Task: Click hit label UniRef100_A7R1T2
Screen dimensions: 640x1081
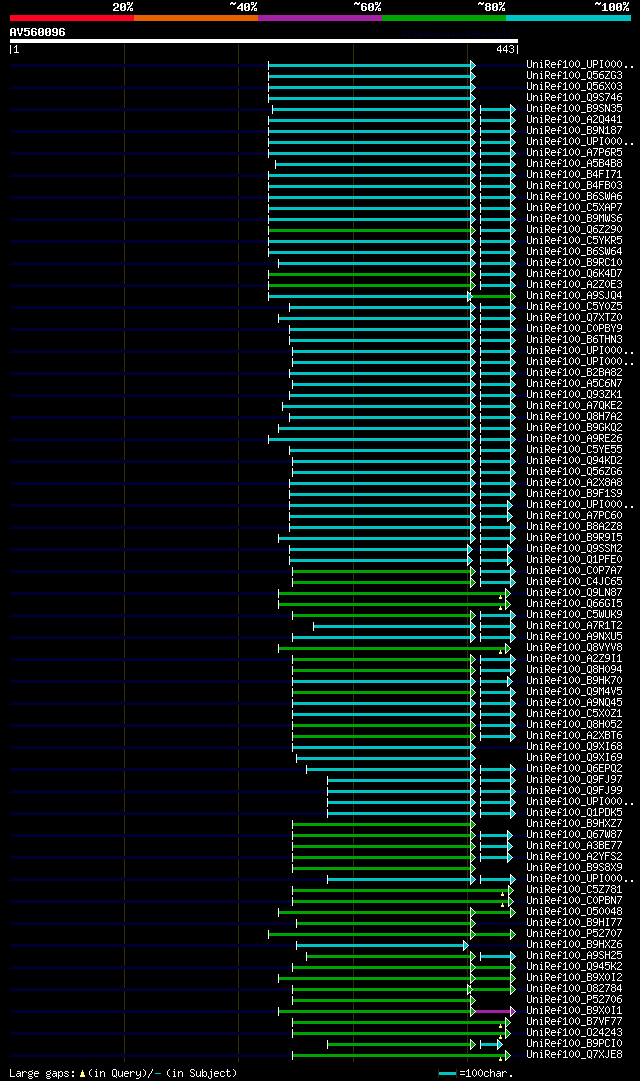Action: tap(574, 627)
